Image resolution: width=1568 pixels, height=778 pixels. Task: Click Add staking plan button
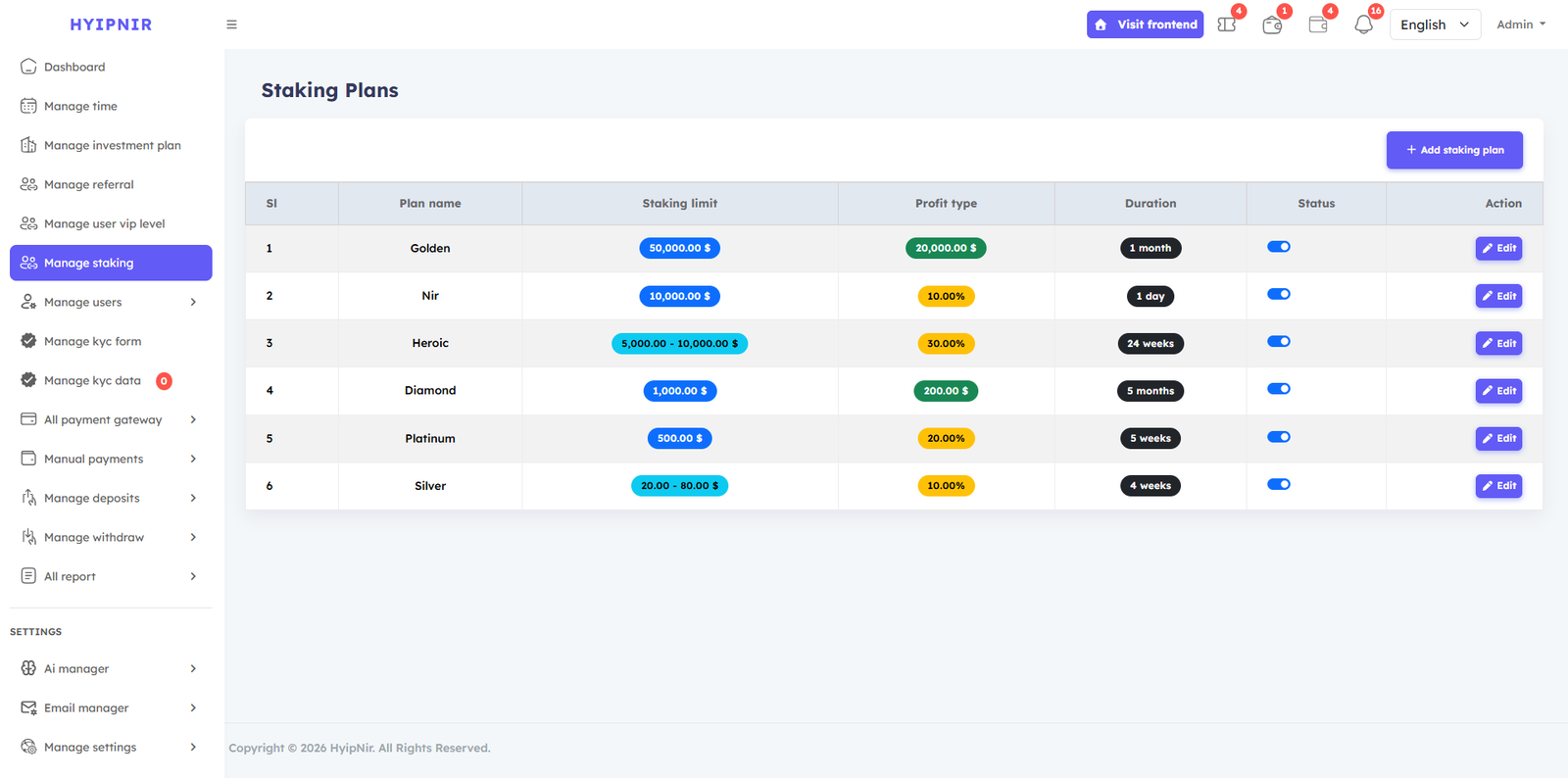click(x=1454, y=150)
